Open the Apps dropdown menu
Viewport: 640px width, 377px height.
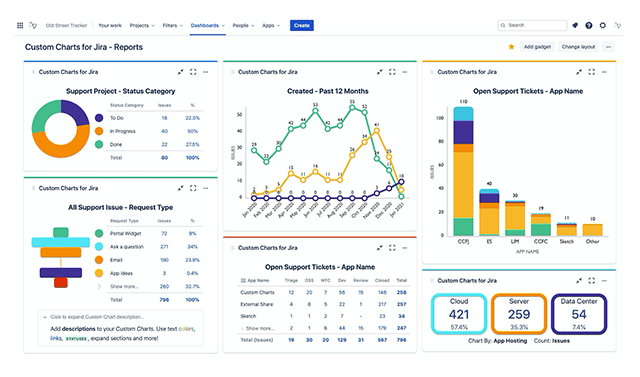(x=271, y=25)
